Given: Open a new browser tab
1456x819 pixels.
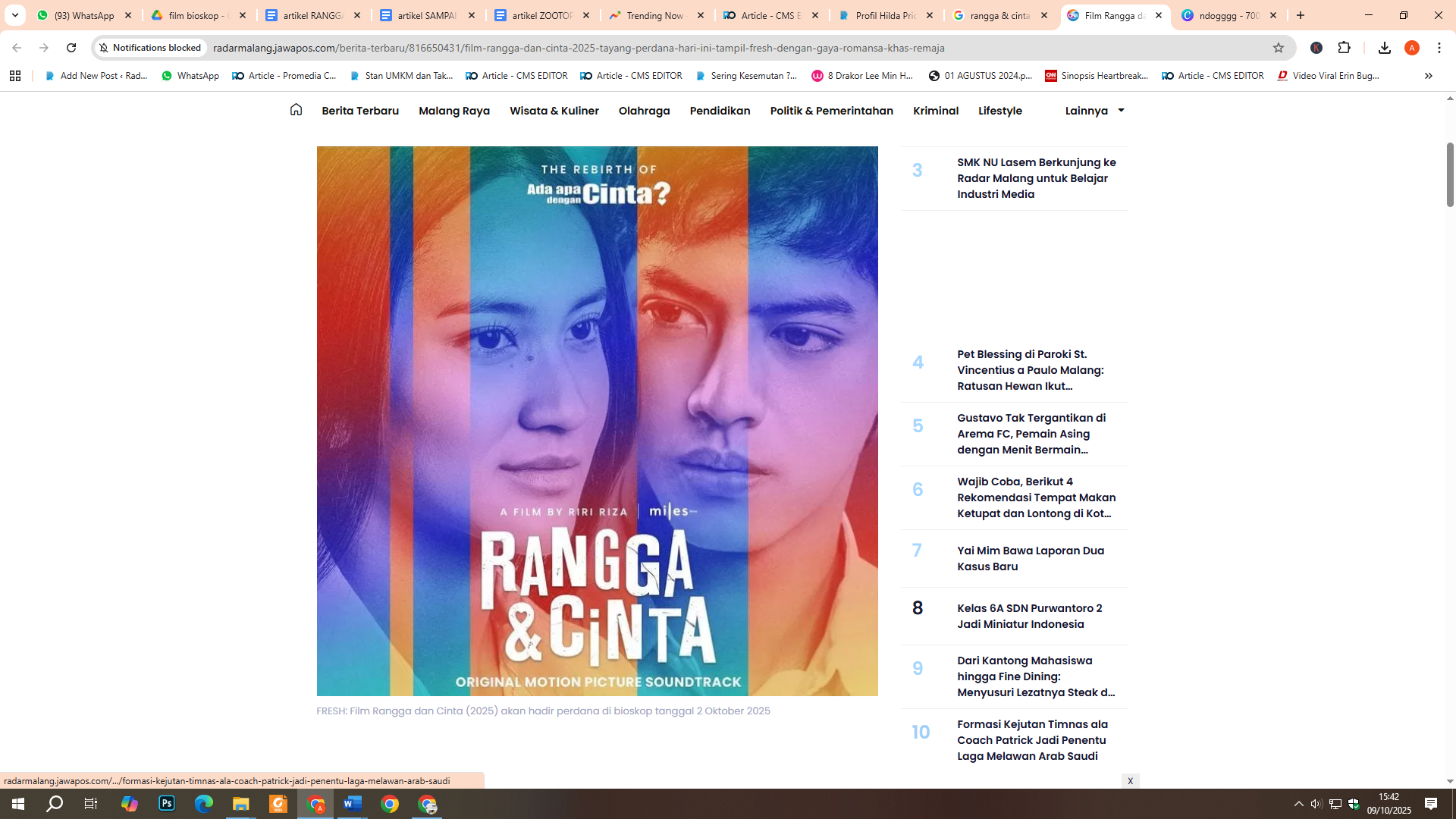Looking at the screenshot, I should click(x=1301, y=15).
